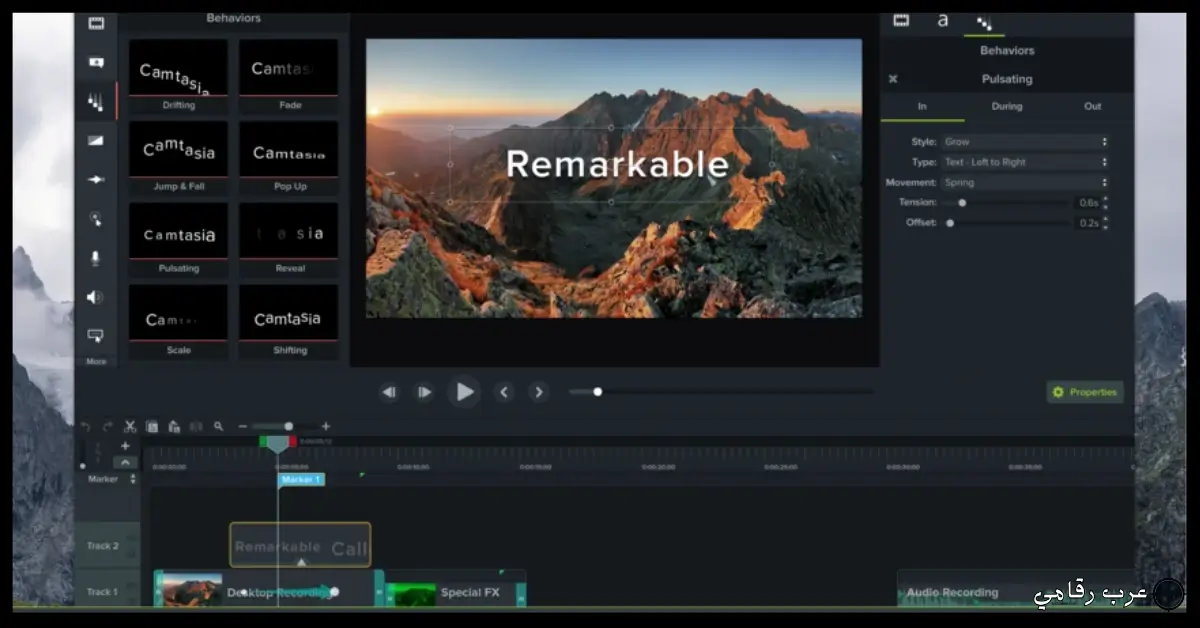Screen dimensions: 1200x628
Task: Open Audio Effects with the speaker icon
Action: (x=95, y=297)
